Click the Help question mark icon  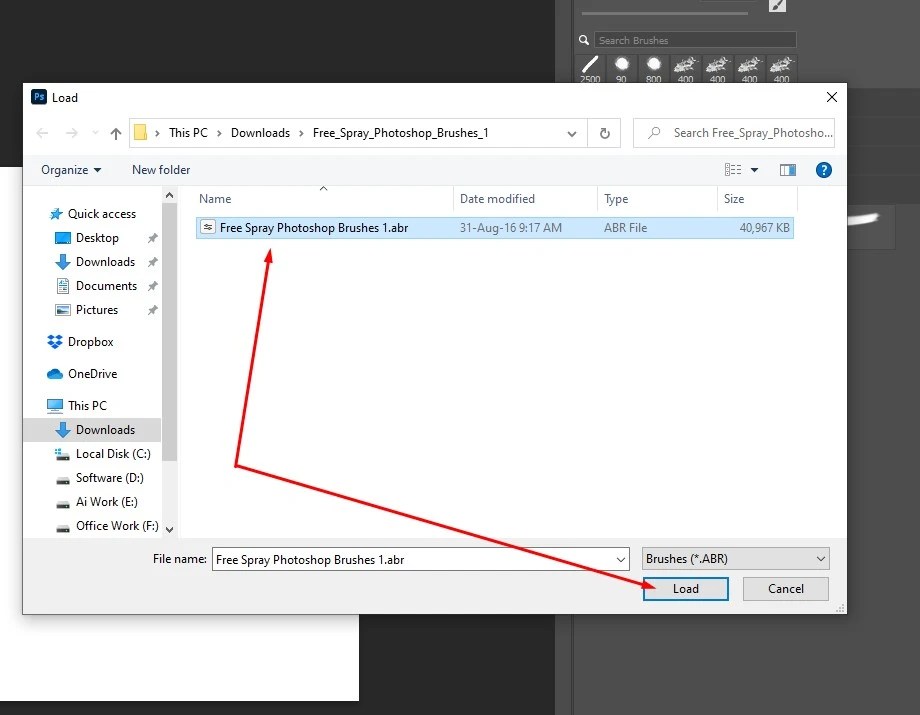pyautogui.click(x=823, y=170)
